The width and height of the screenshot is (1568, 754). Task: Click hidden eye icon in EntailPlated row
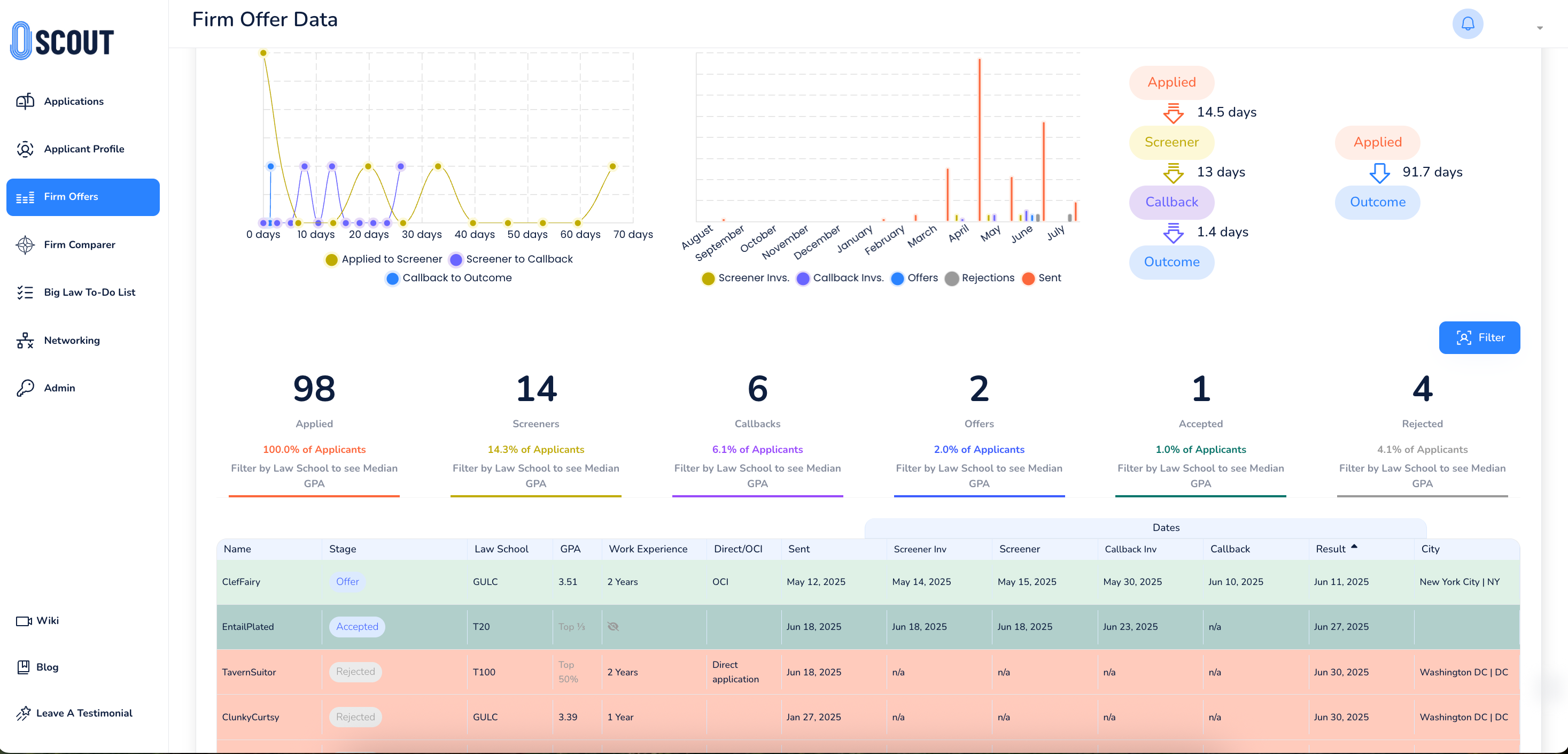[613, 627]
